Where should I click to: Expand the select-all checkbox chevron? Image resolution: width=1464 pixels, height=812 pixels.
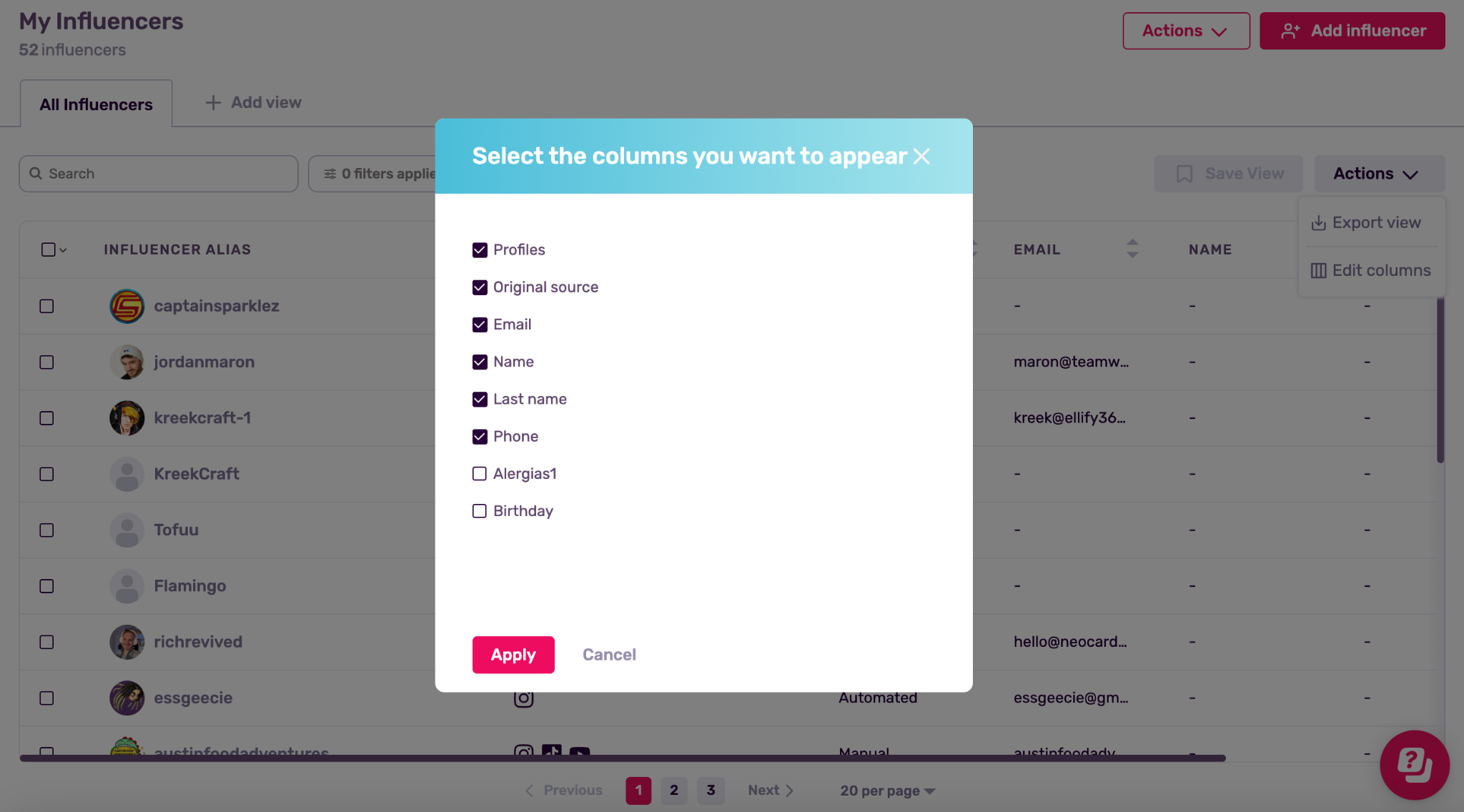64,250
